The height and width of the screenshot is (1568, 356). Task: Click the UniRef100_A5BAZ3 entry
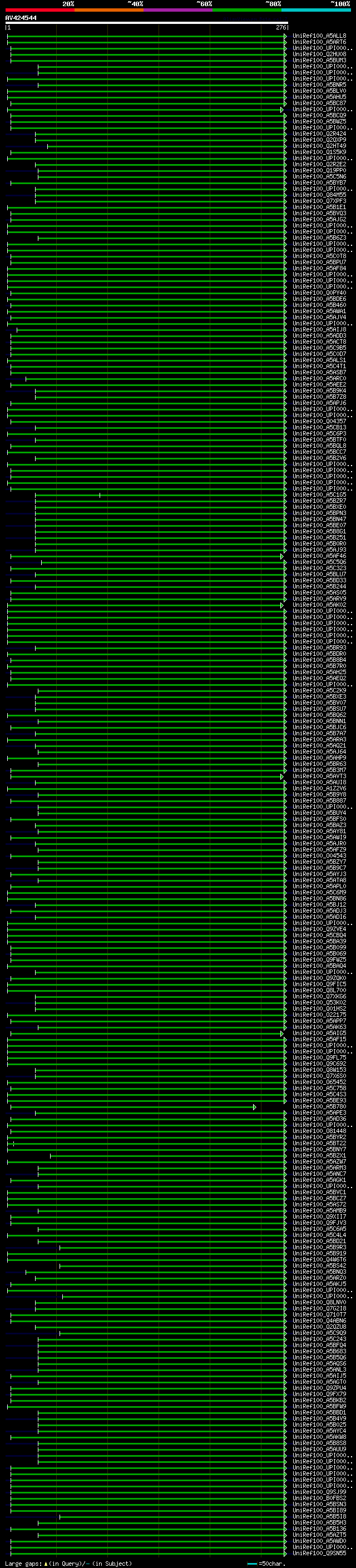pos(319,825)
